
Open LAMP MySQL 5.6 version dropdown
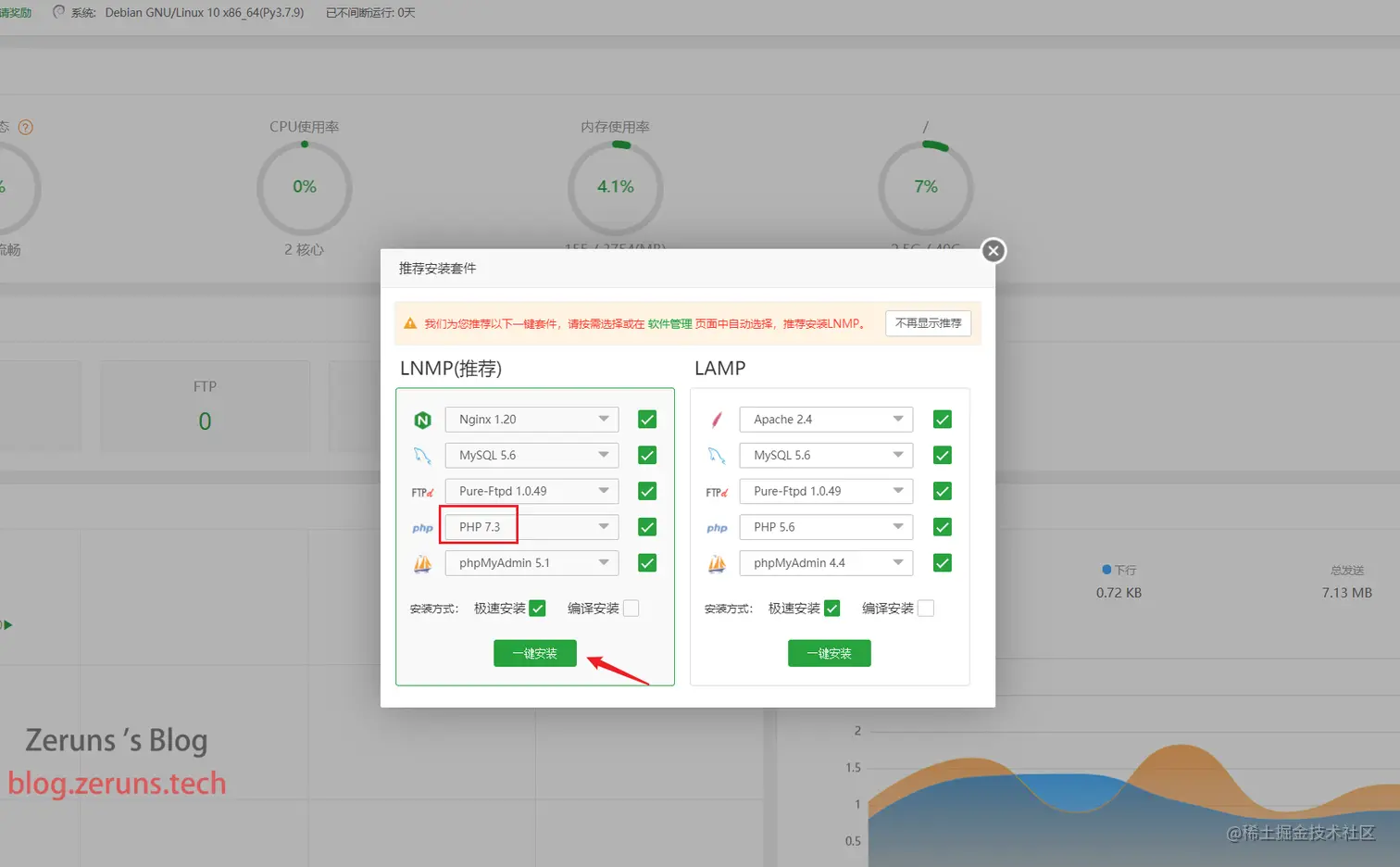click(x=826, y=456)
